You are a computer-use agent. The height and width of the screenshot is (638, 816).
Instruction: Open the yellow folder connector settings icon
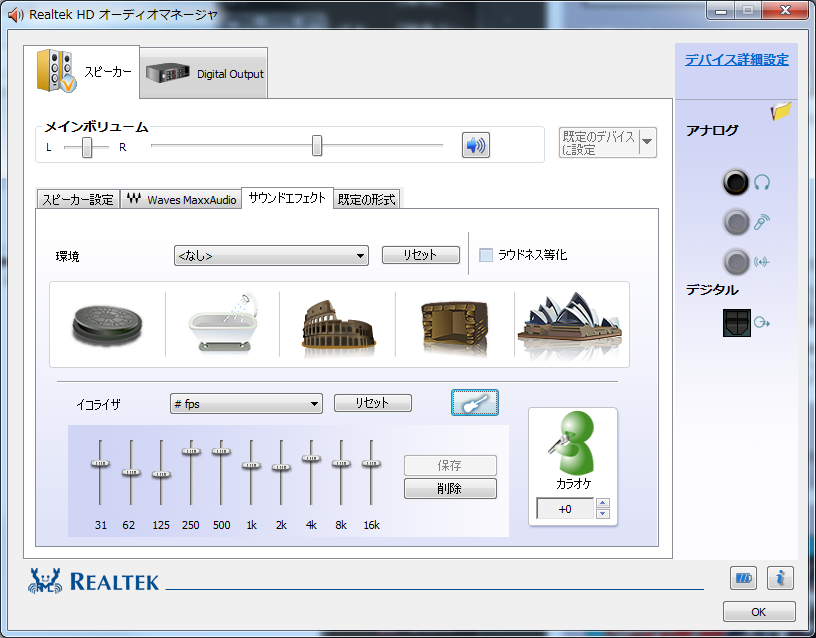coord(781,111)
